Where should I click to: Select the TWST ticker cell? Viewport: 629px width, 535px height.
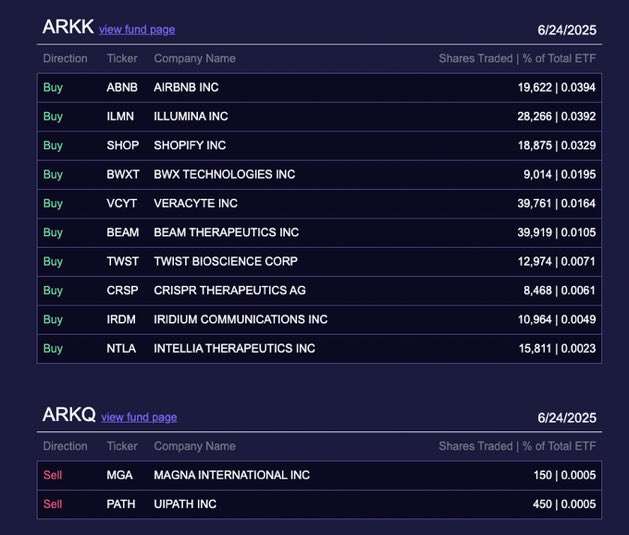[x=122, y=261]
